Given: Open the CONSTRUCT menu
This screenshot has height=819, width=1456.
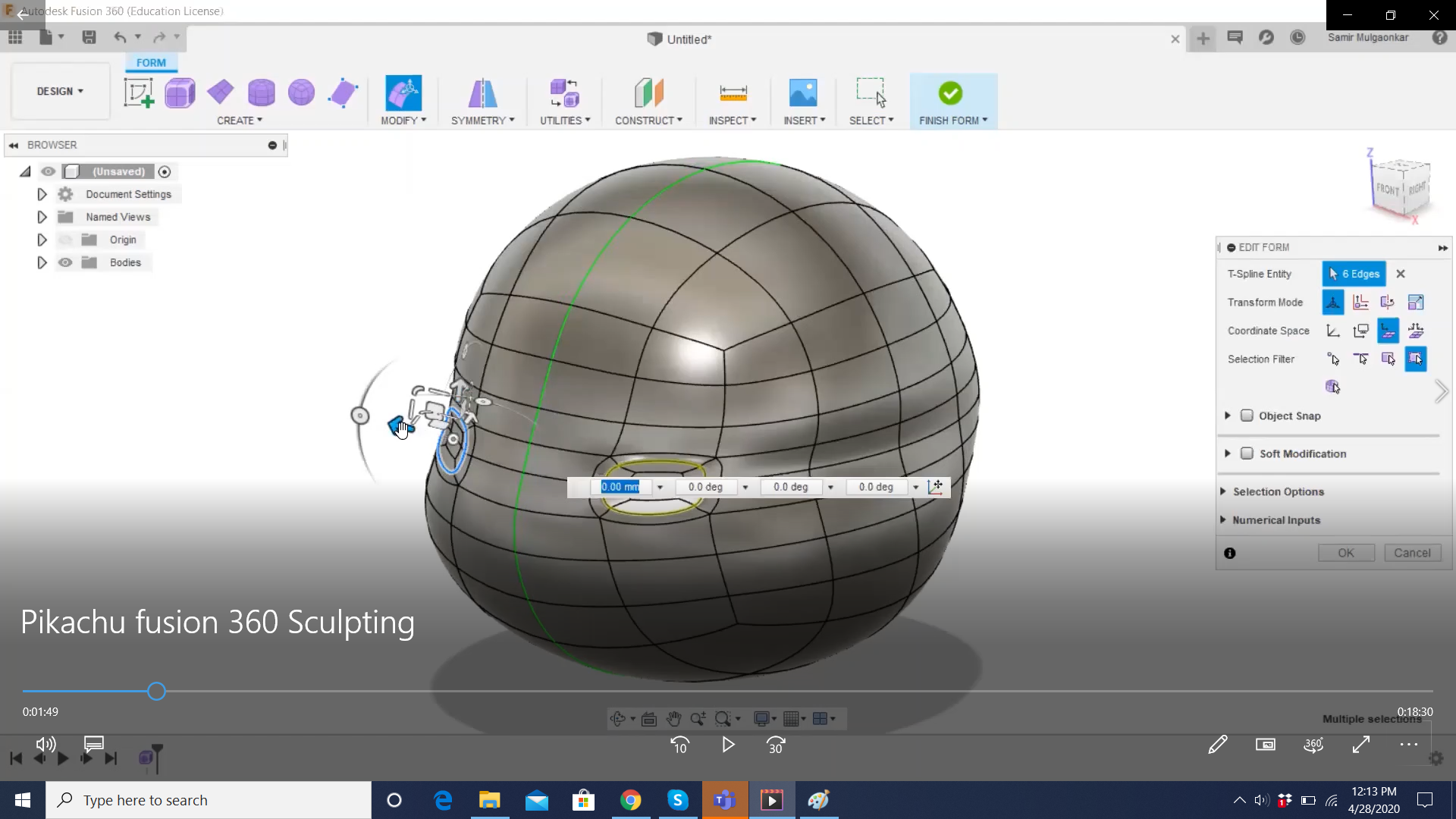Looking at the screenshot, I should (x=648, y=121).
